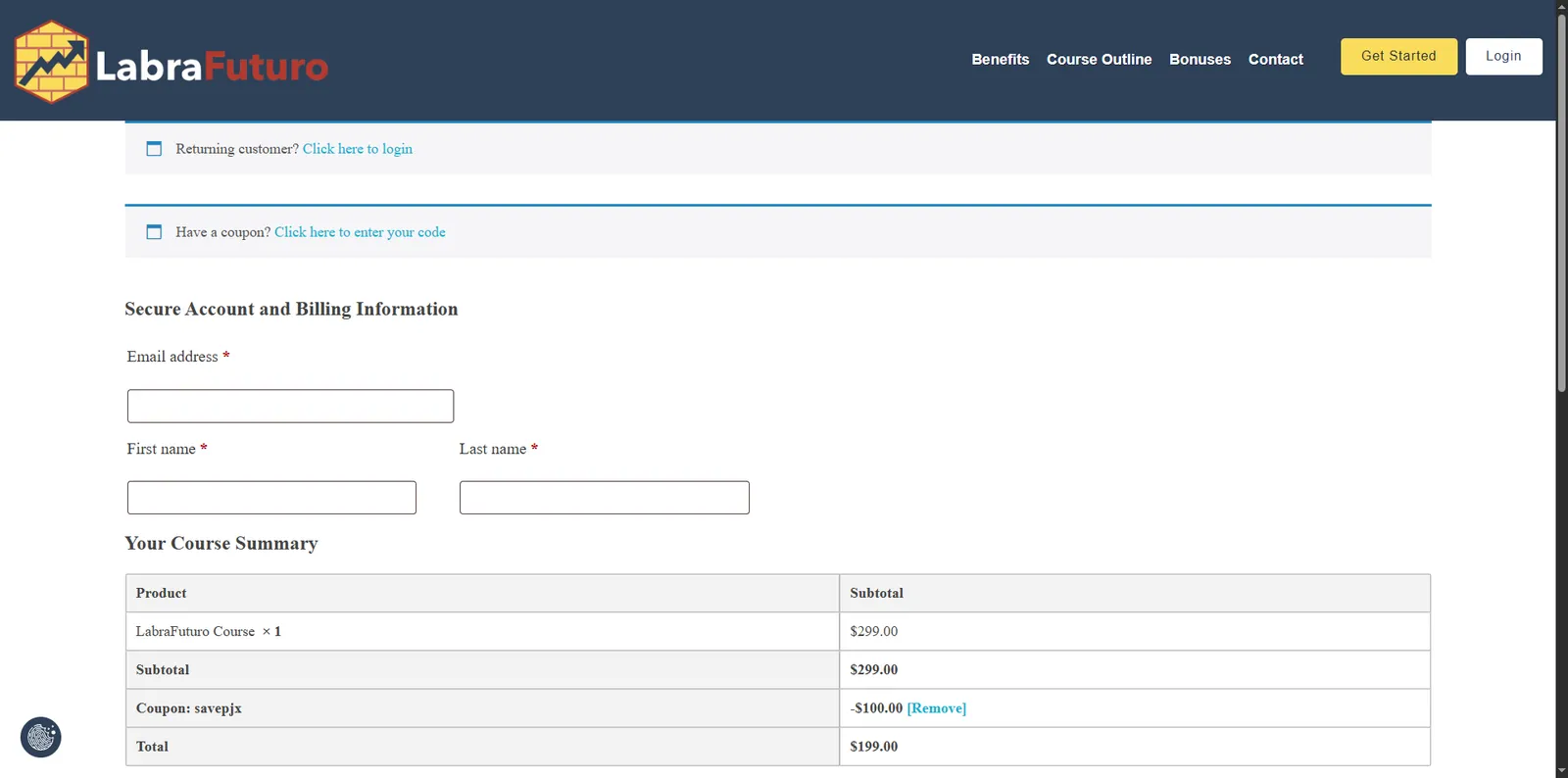Focus the Last name input field

coord(604,498)
